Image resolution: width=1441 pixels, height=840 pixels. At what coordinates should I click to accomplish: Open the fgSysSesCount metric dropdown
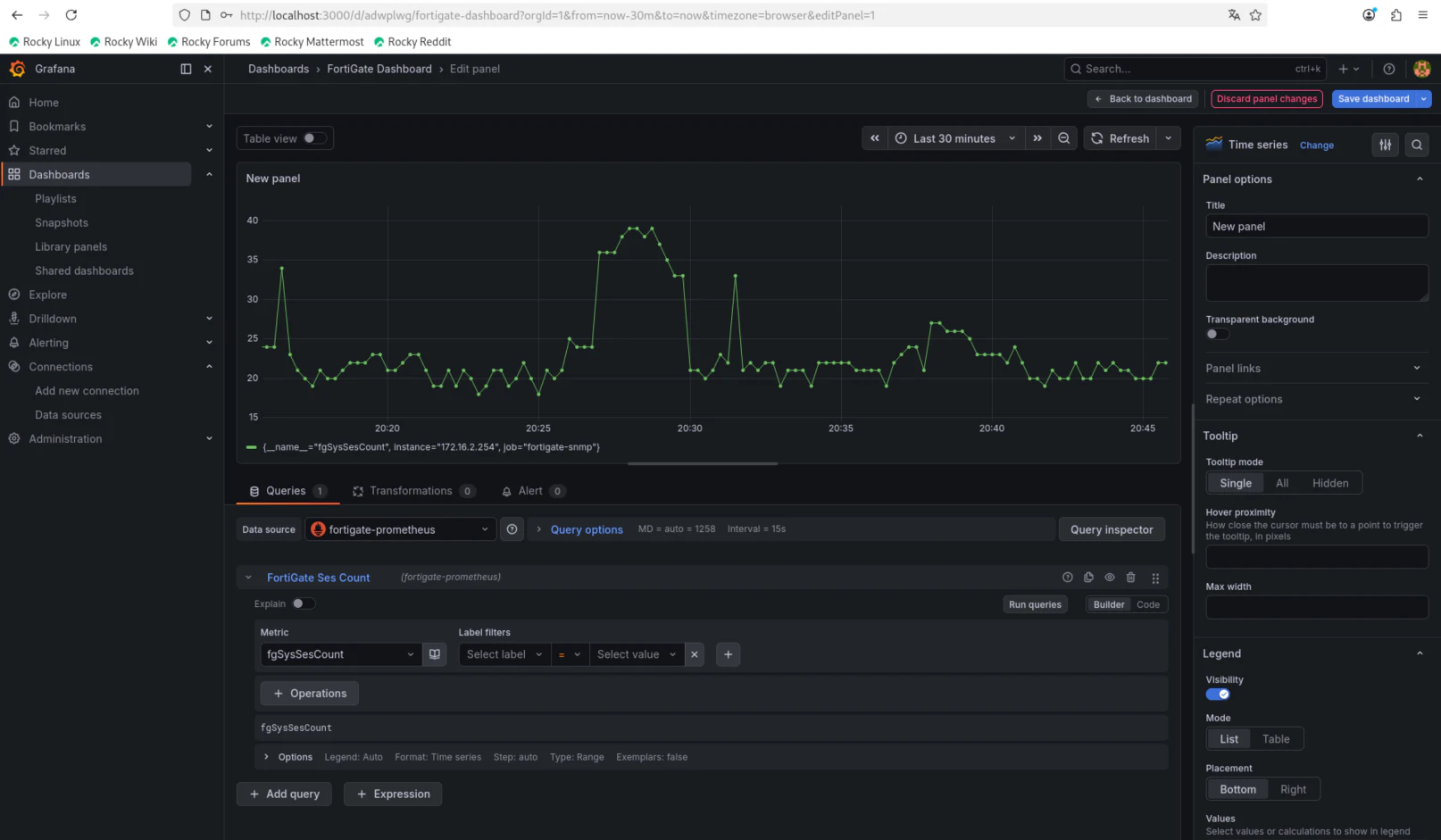[x=340, y=654]
